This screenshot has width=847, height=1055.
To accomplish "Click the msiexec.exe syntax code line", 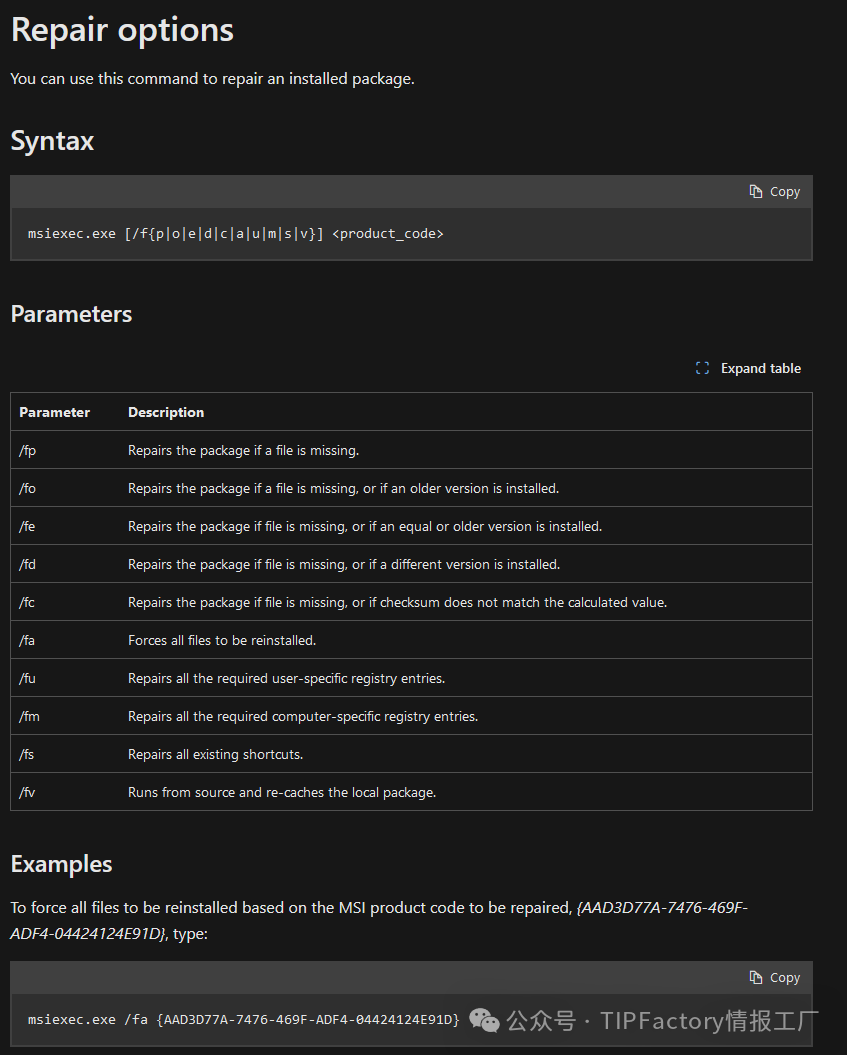I will pos(236,234).
